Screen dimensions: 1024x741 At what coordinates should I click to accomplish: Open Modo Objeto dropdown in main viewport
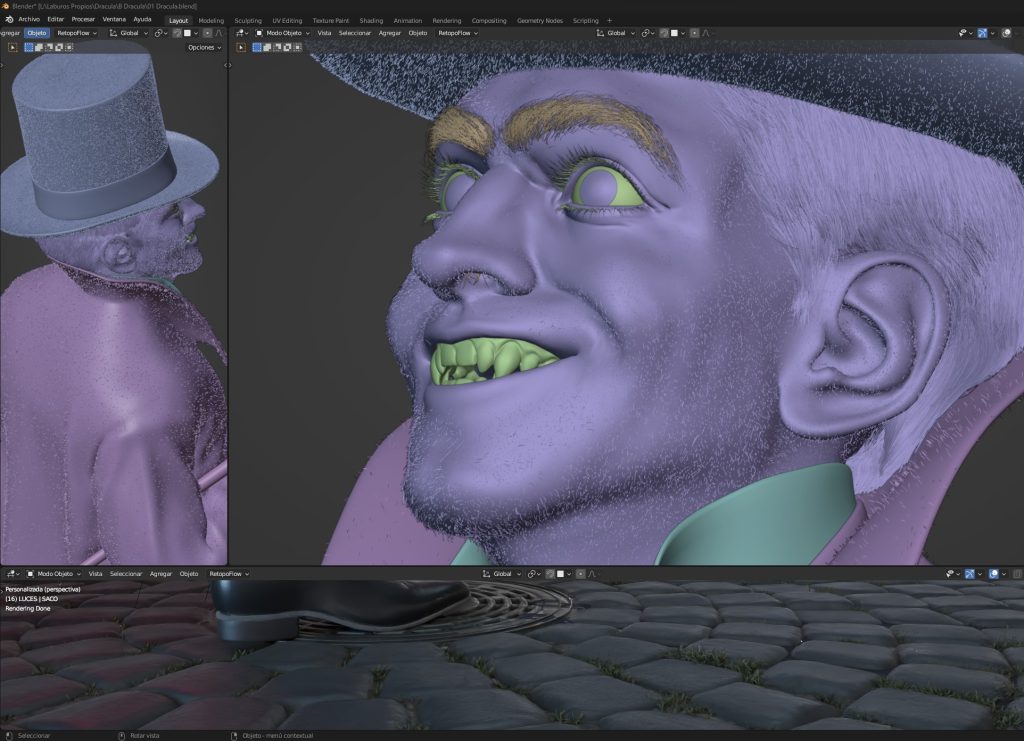tap(282, 33)
